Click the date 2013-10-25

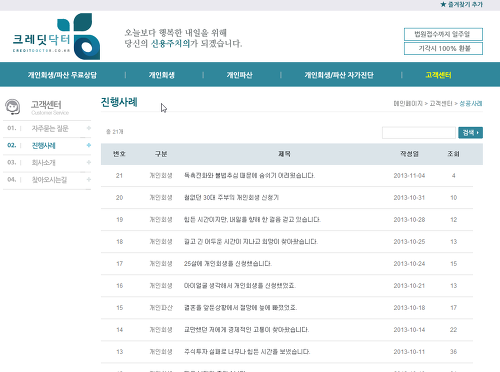tap(409, 242)
